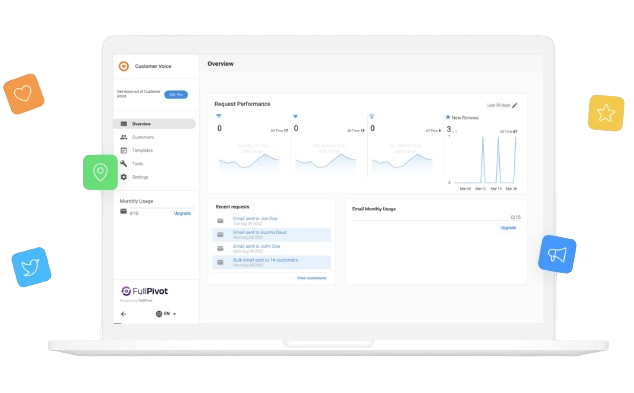Open the Overview sidebar item
Viewport: 634px width, 393px height.
tap(154, 124)
